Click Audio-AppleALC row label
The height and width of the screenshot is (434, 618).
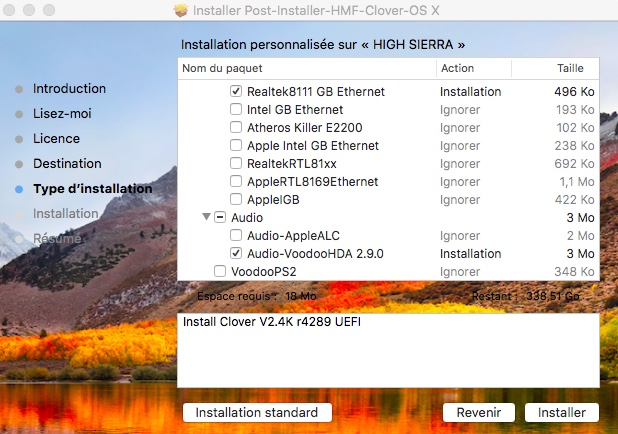pos(293,236)
